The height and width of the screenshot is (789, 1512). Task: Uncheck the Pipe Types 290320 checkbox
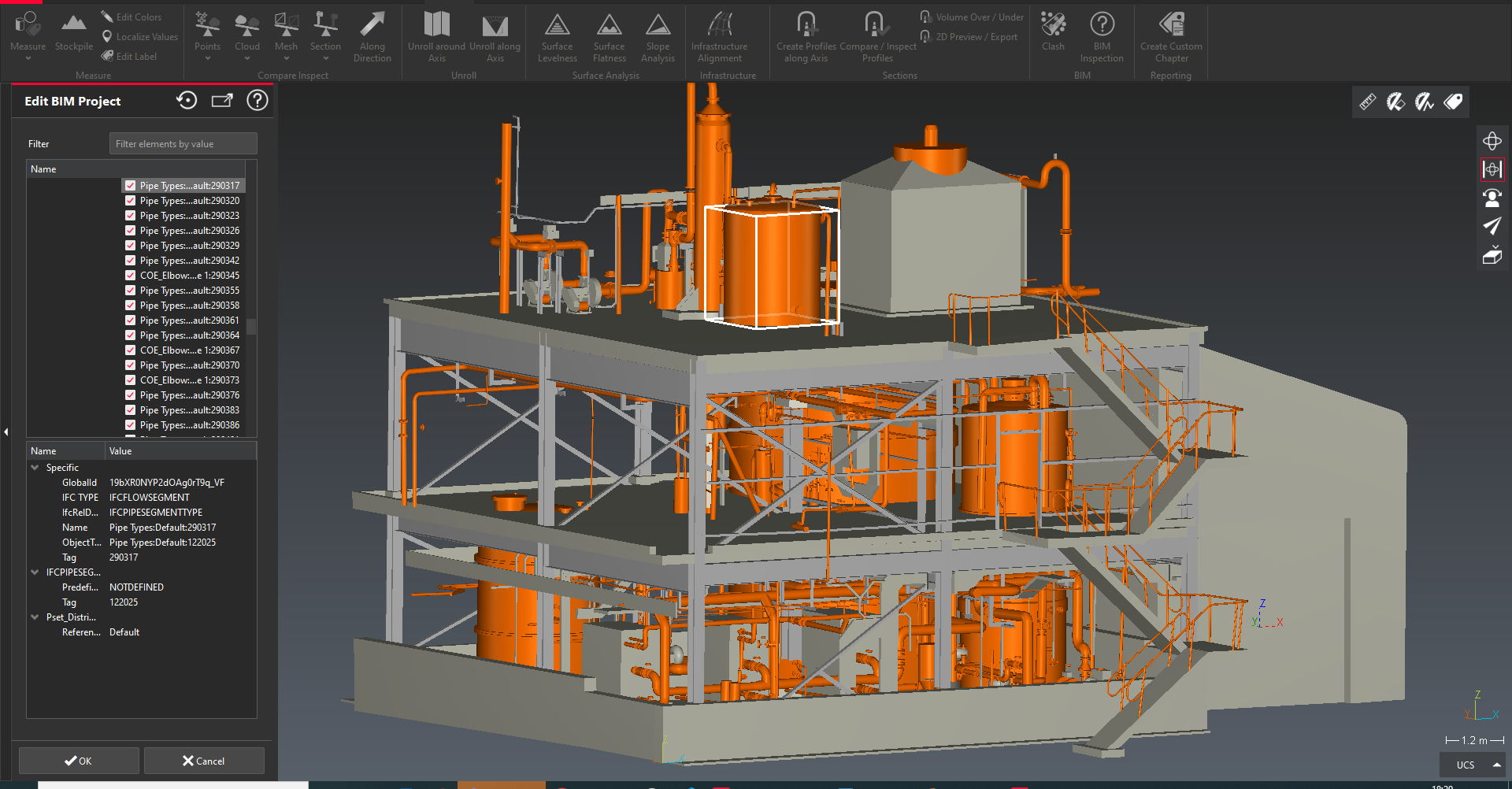tap(131, 201)
